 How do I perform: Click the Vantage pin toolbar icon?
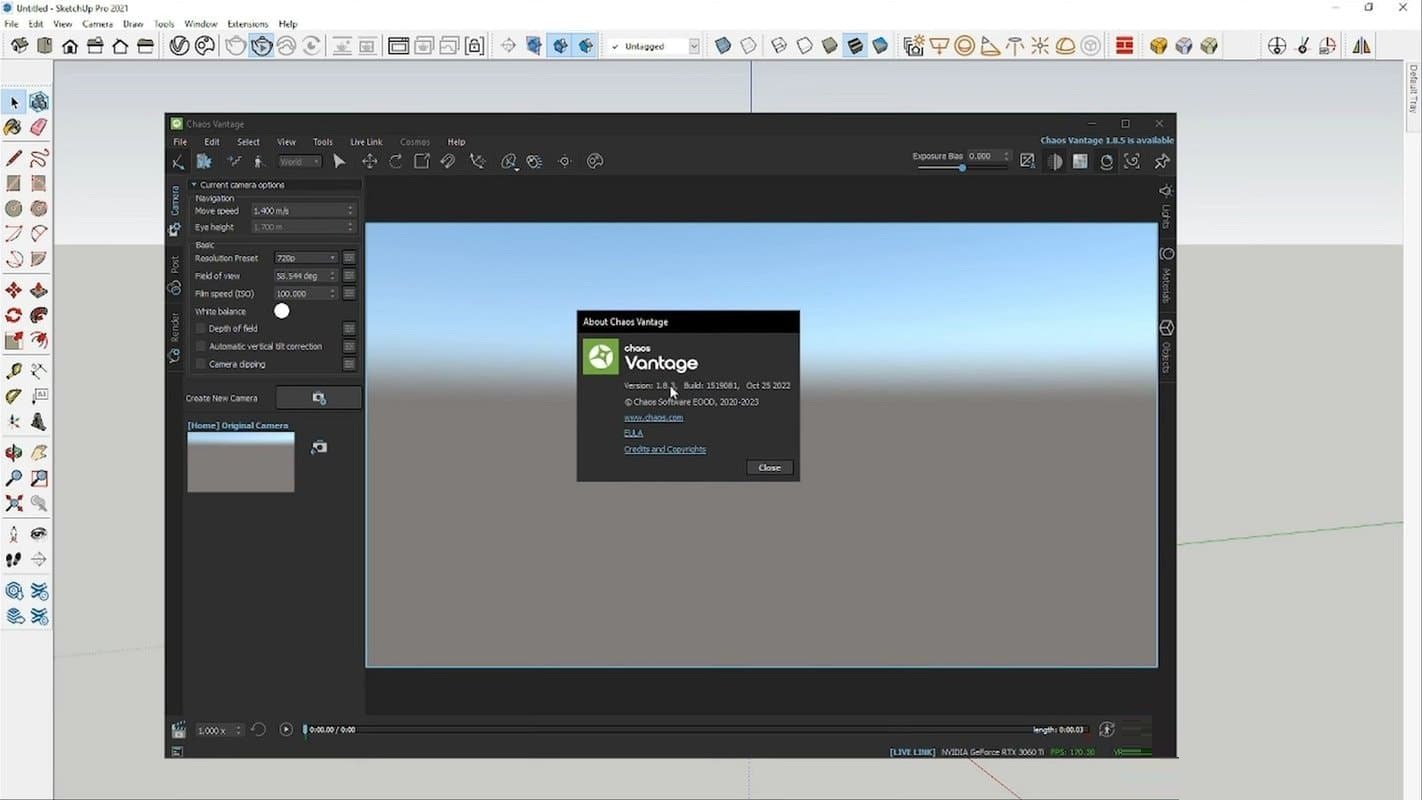click(1162, 161)
